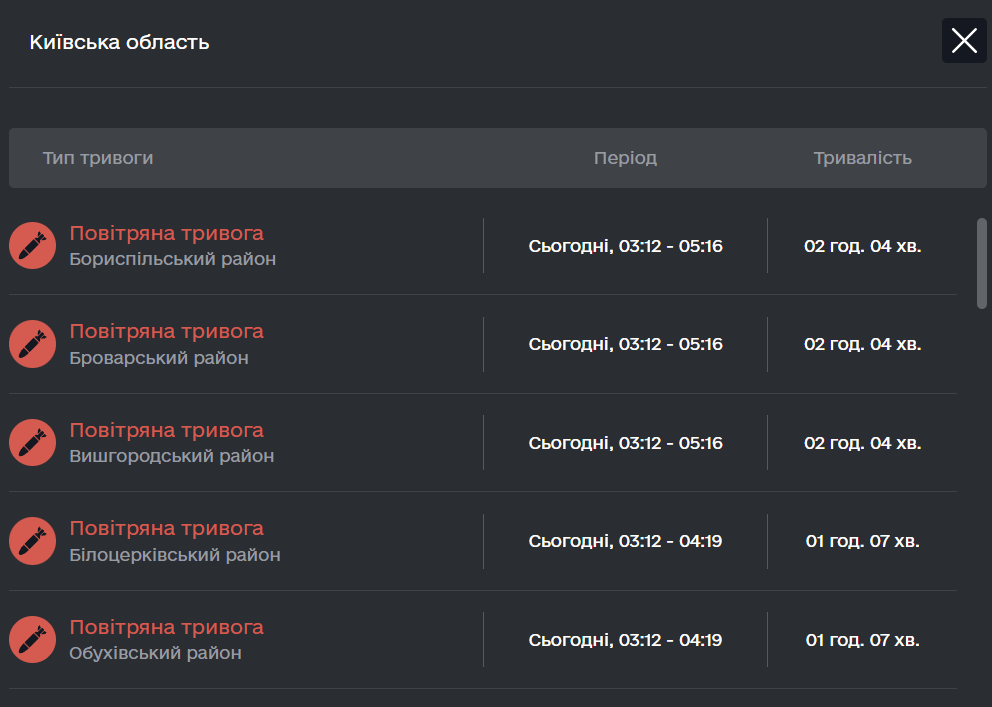
Task: Click the 02 год. 04 хв. duration for Броварський район
Action: tap(862, 344)
